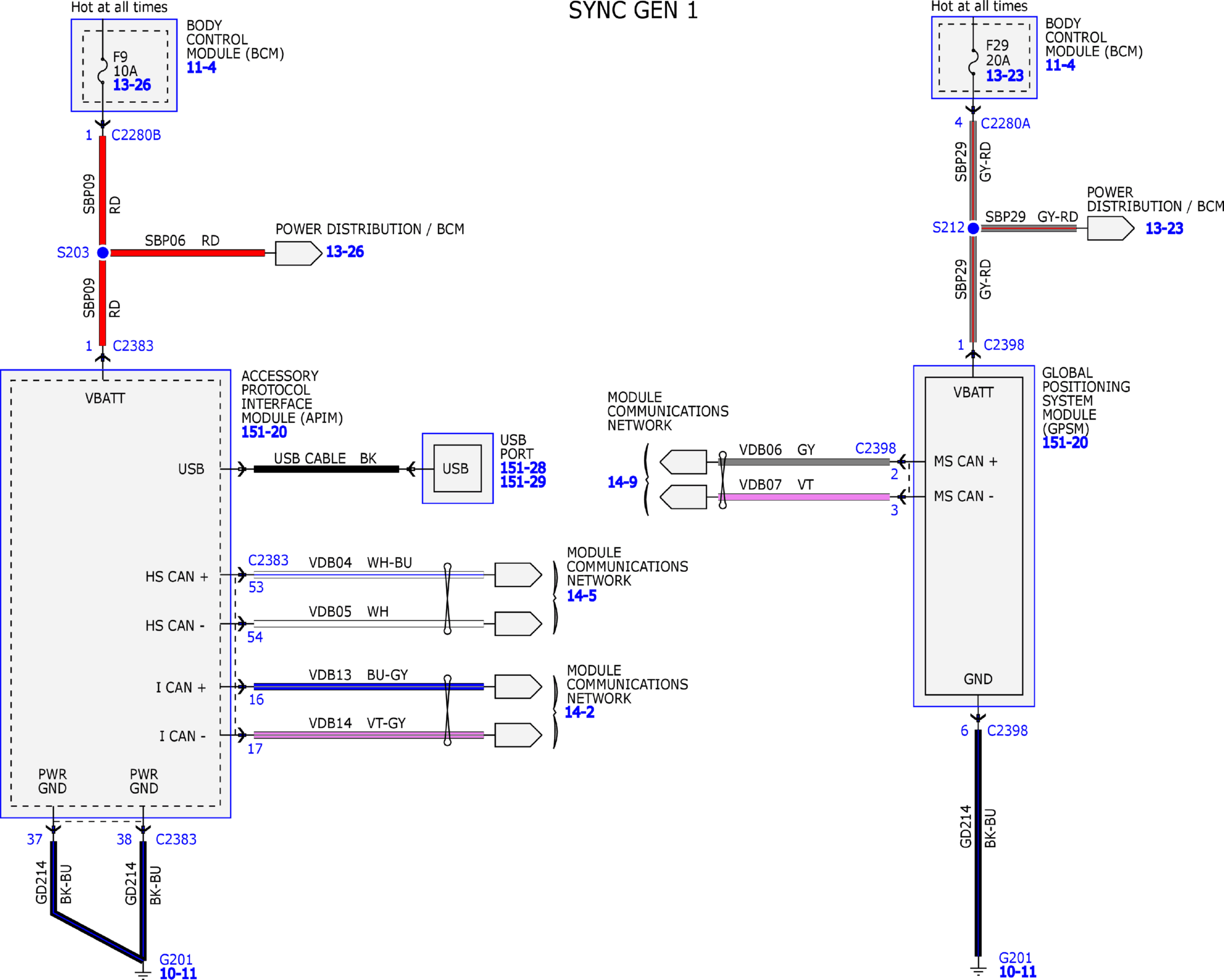Open the 151-28 USB port link

pos(522,468)
